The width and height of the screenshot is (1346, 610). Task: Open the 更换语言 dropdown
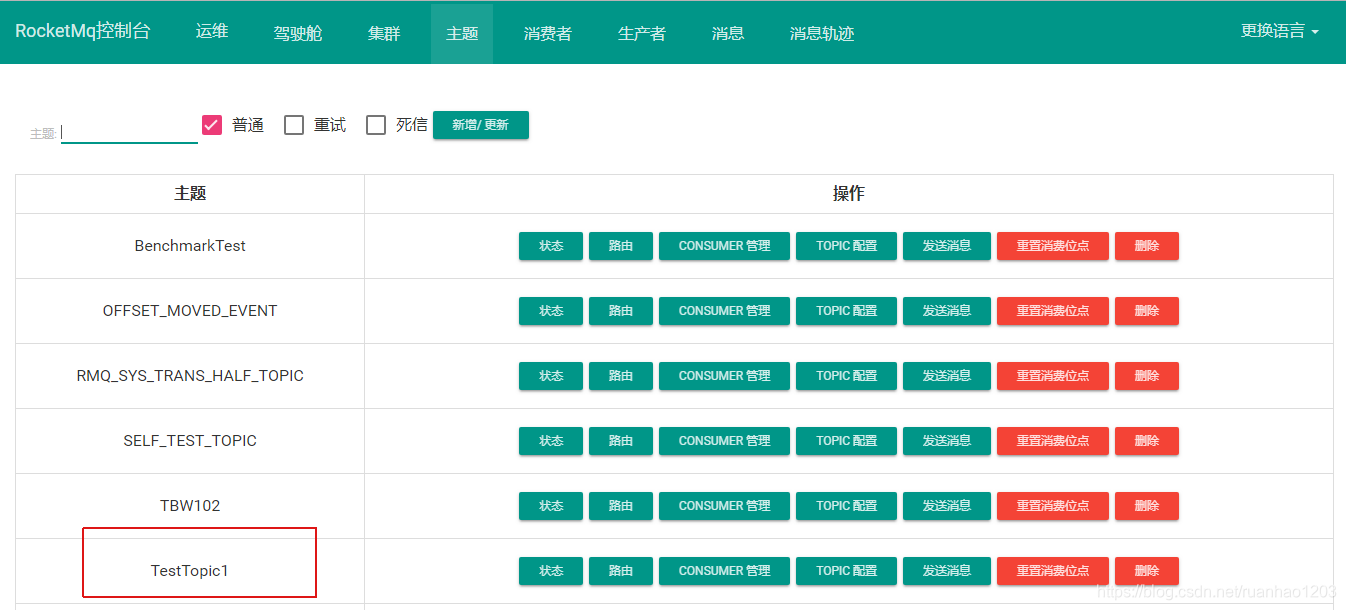[1280, 31]
